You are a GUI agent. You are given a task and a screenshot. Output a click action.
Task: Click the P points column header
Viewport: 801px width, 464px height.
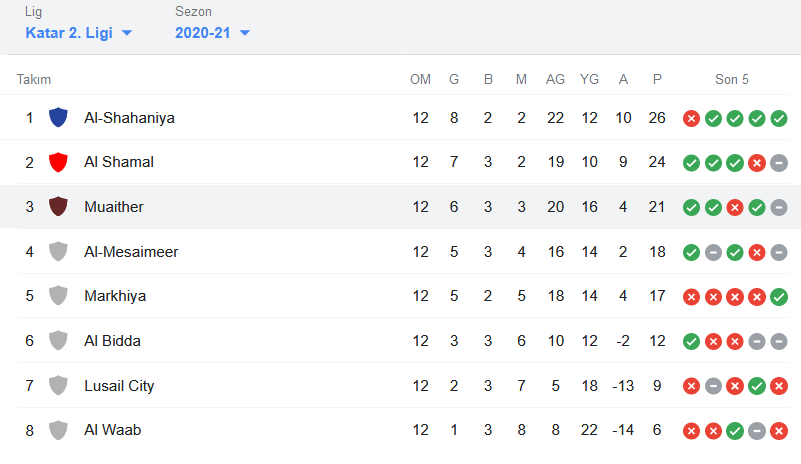(657, 79)
